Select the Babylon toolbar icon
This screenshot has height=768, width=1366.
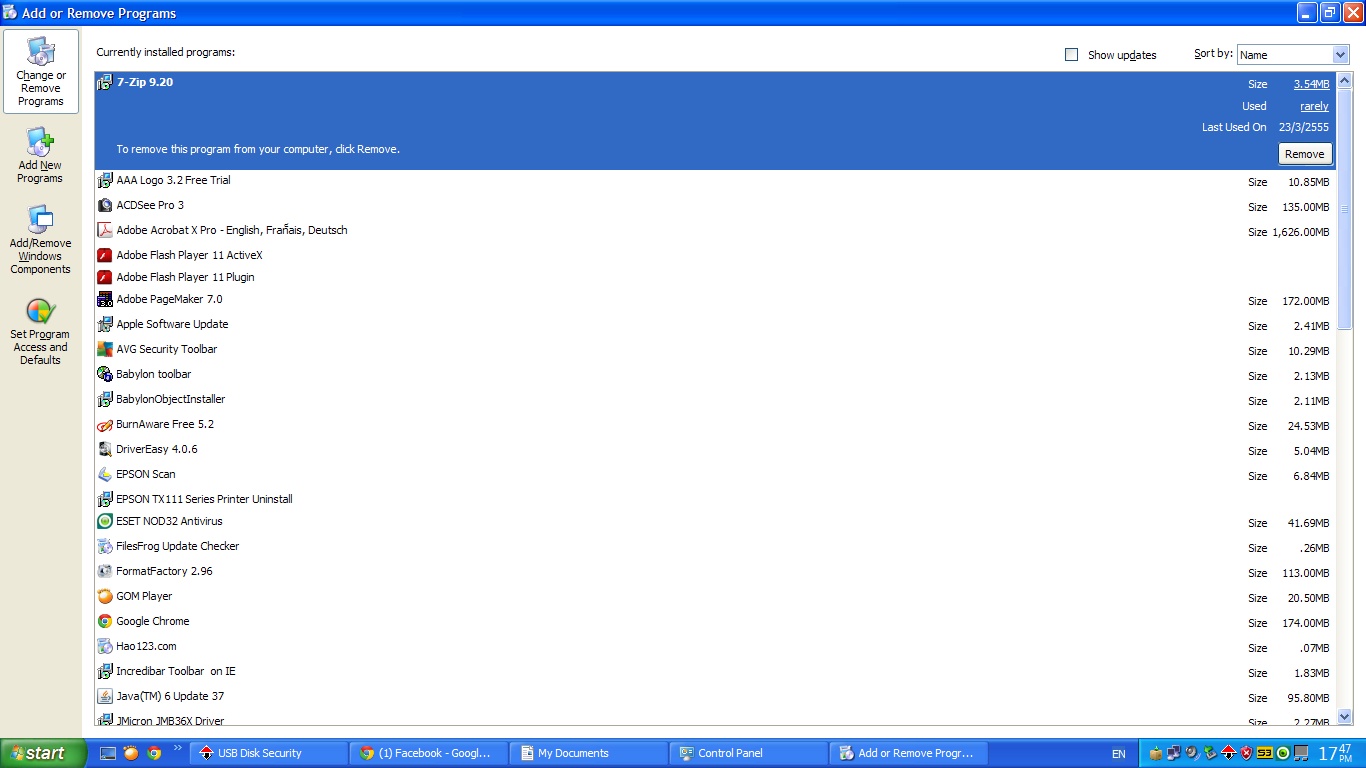click(x=105, y=375)
